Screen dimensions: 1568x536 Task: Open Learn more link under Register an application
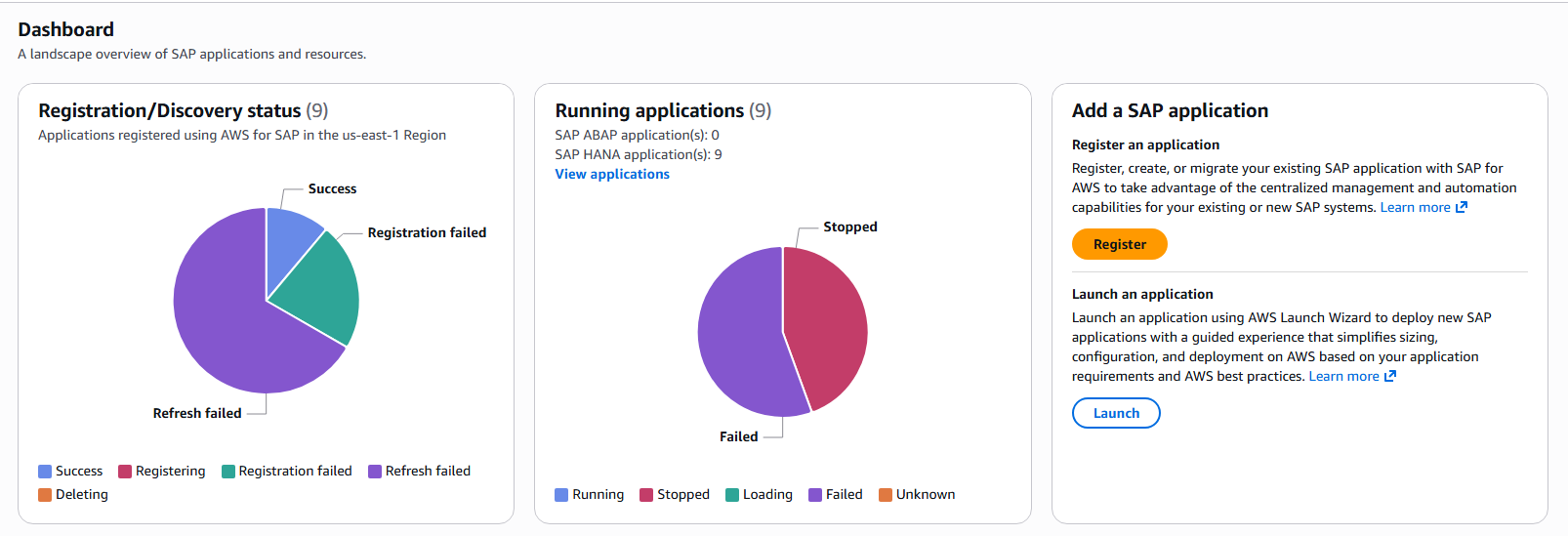tap(1415, 207)
